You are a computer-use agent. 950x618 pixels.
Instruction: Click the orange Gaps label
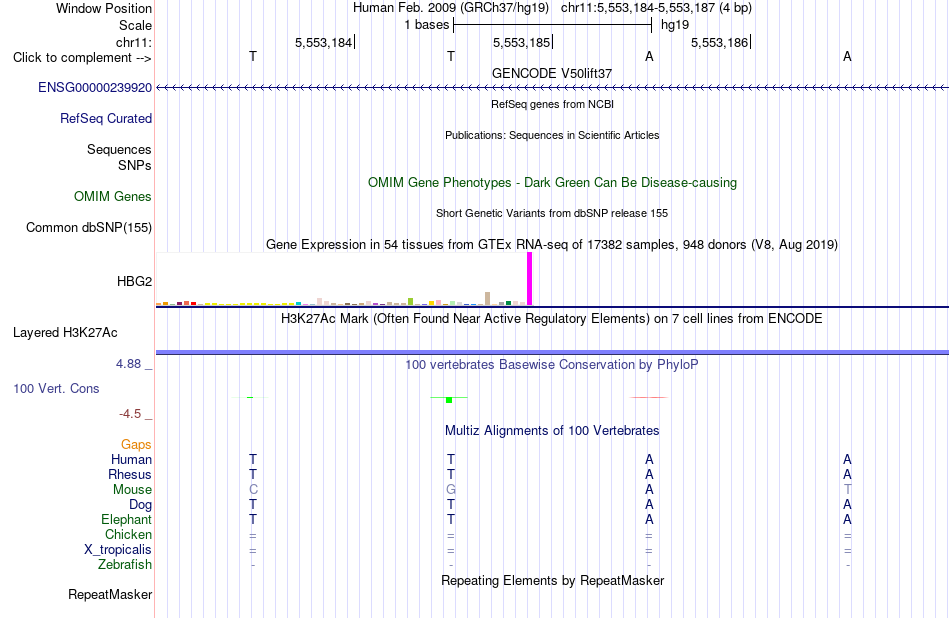coord(136,445)
